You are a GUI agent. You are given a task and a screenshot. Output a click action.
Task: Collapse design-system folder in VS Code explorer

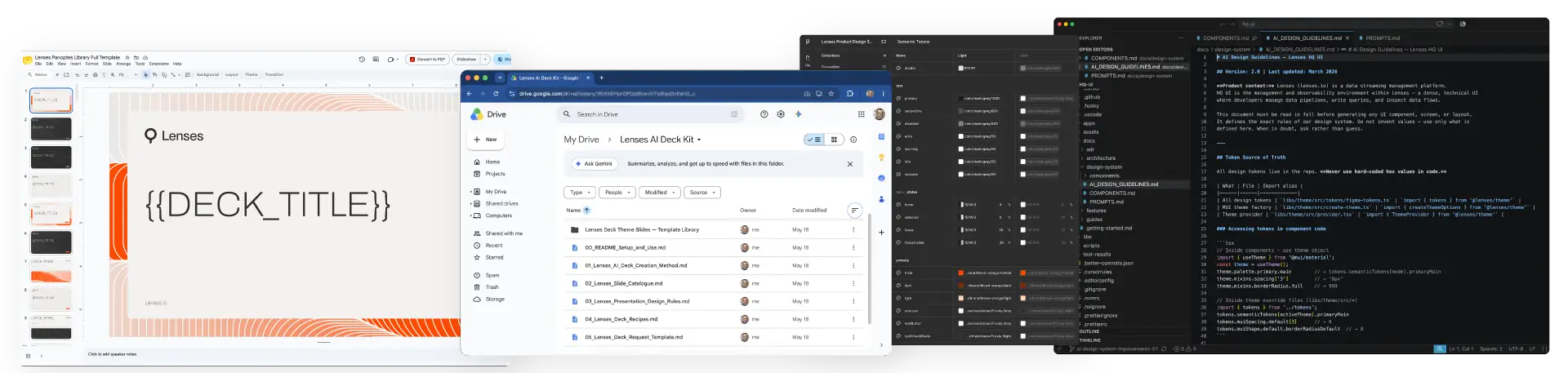1081,167
